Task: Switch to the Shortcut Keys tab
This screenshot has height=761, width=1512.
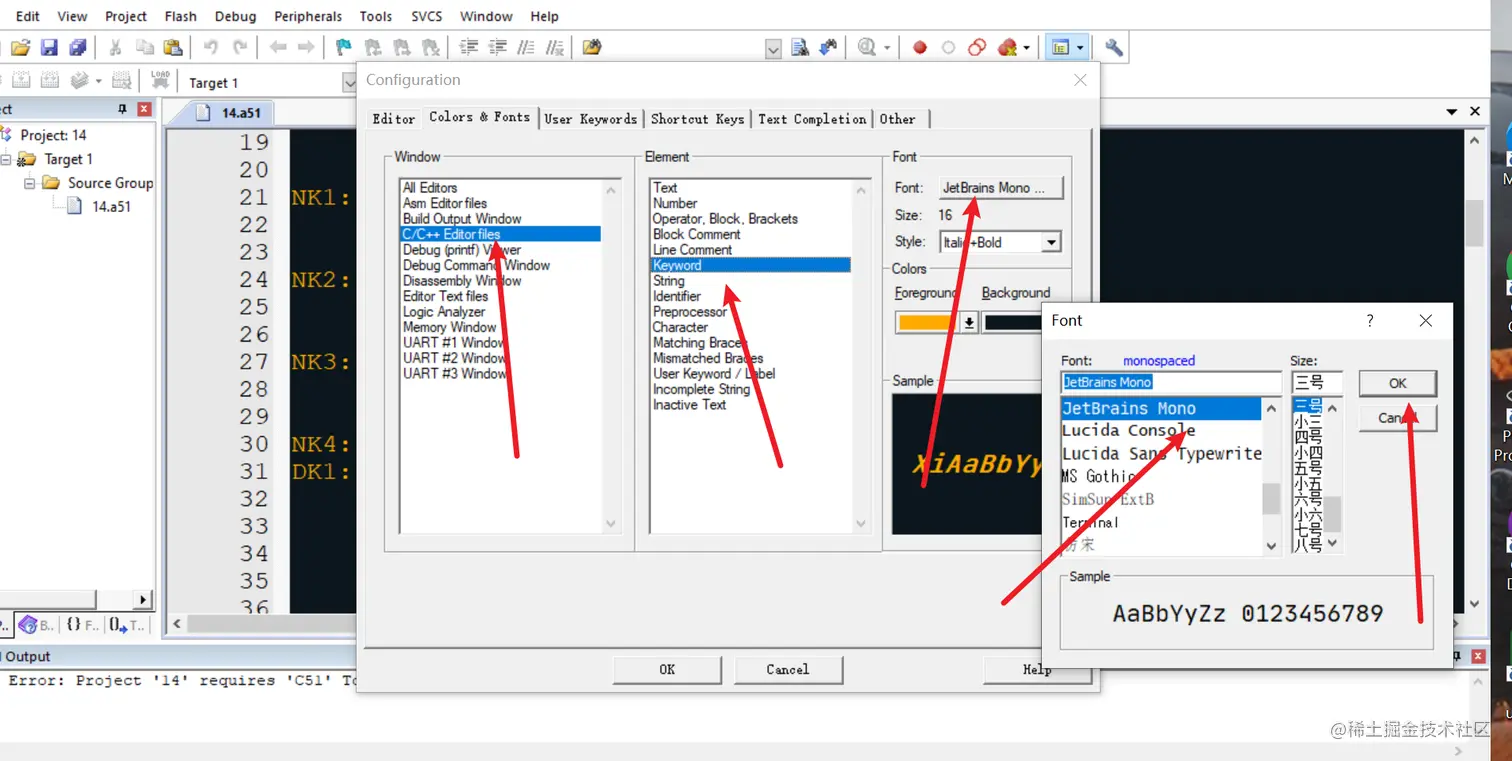Action: click(x=697, y=118)
